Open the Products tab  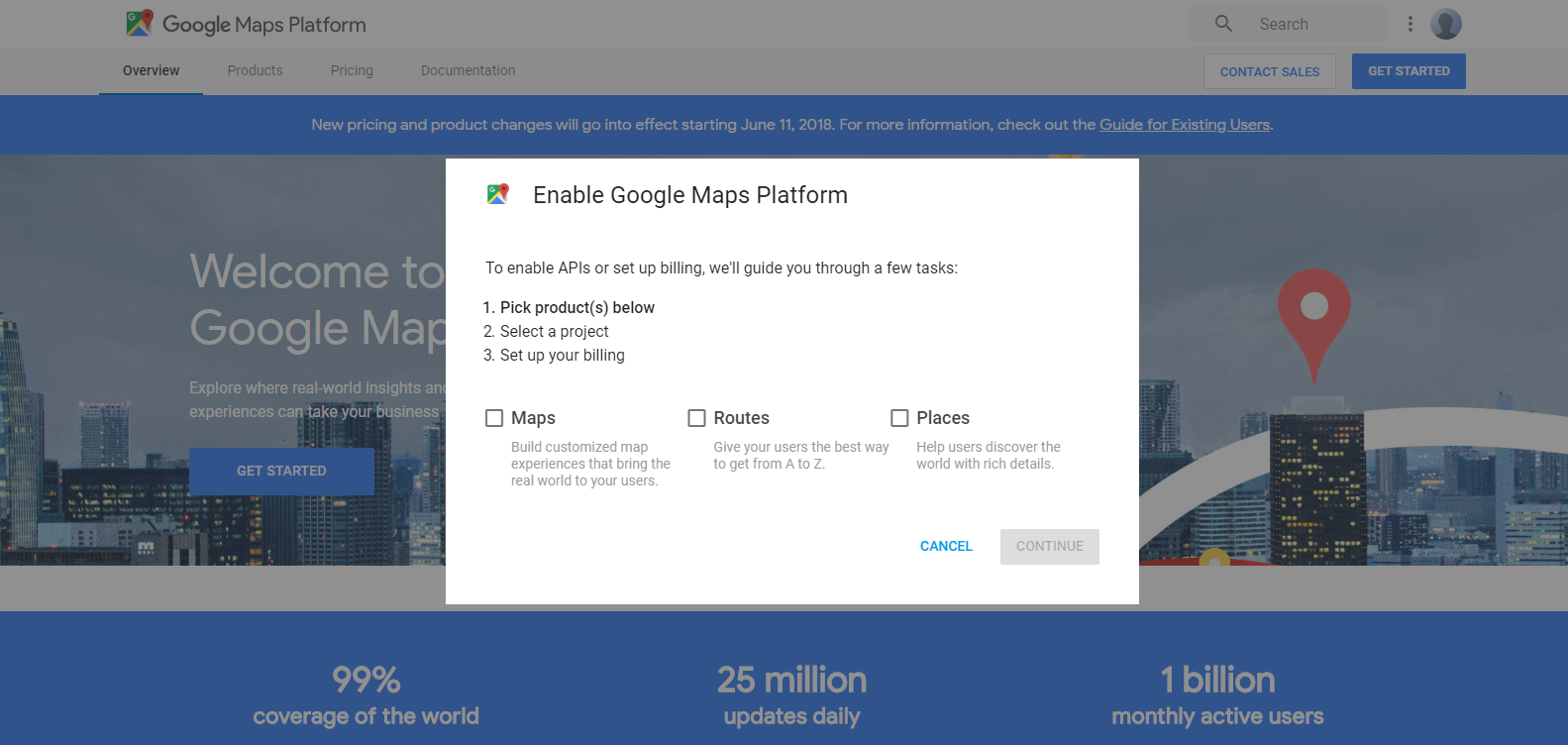coord(256,71)
